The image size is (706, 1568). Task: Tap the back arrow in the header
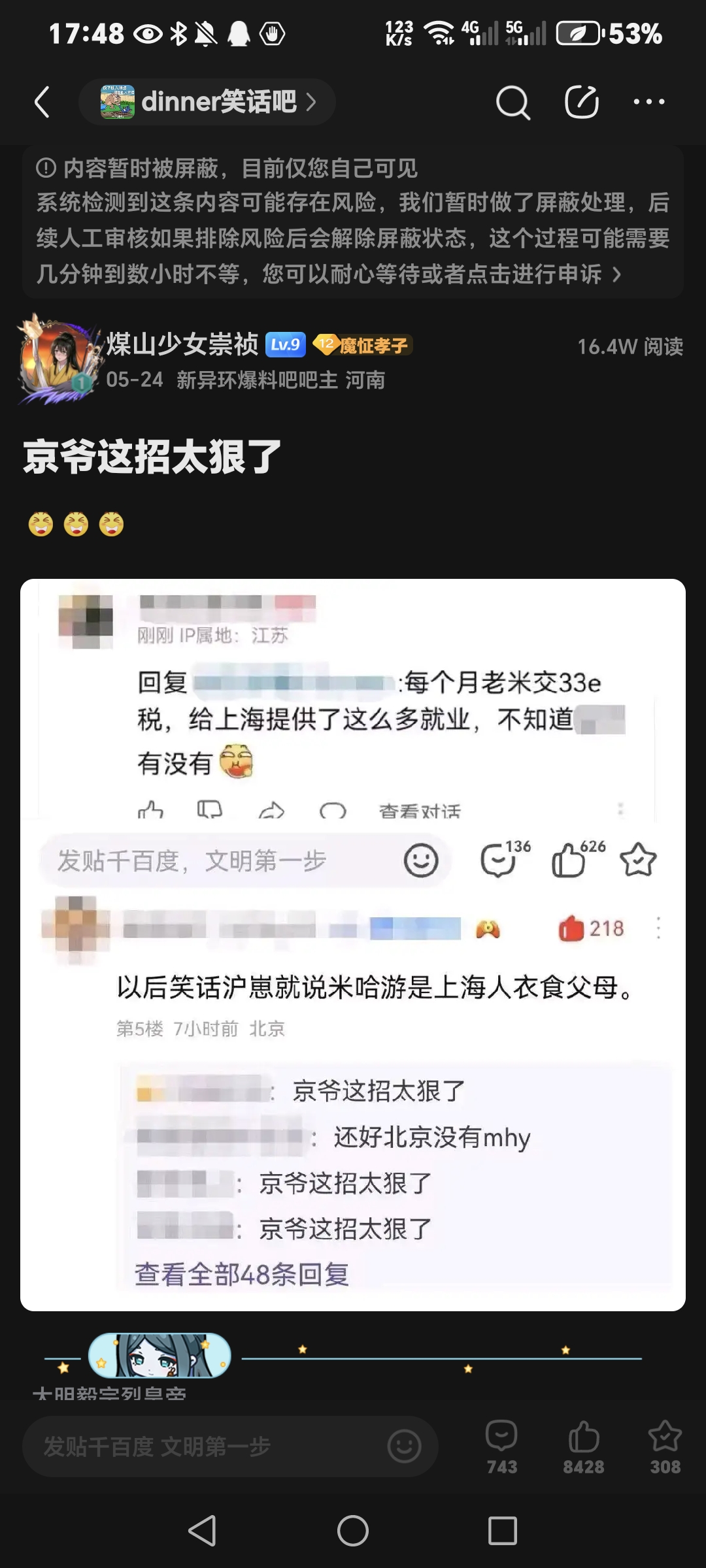point(42,102)
